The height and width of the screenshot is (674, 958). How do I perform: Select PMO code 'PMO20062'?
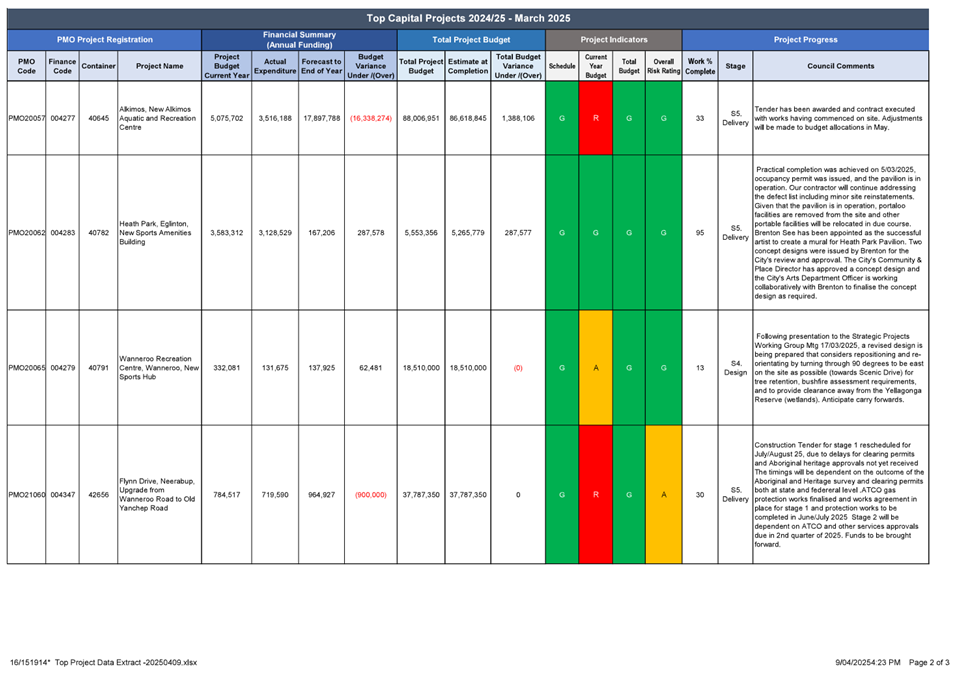[x=26, y=233]
